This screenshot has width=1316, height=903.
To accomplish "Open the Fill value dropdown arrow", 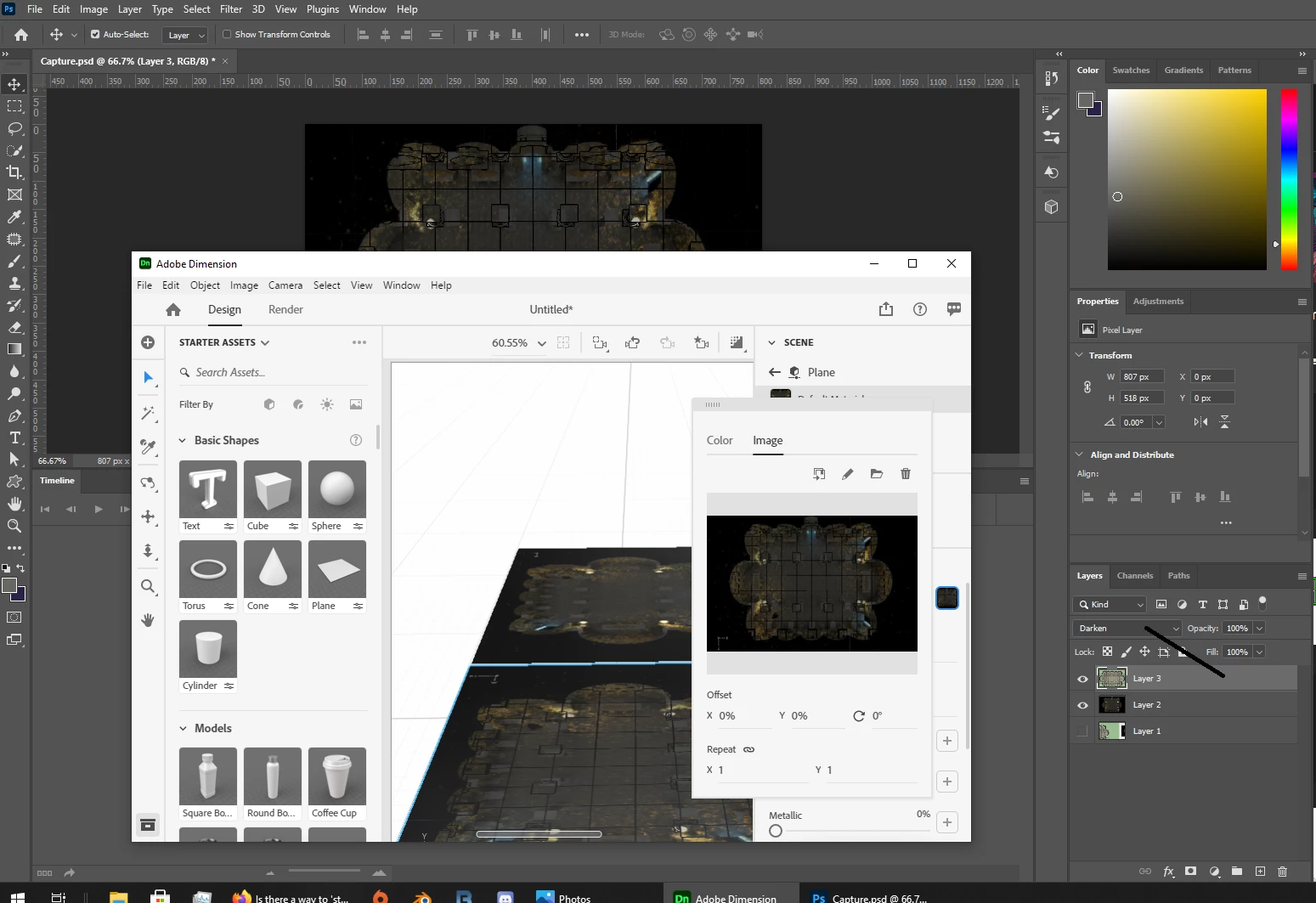I will 1259,652.
